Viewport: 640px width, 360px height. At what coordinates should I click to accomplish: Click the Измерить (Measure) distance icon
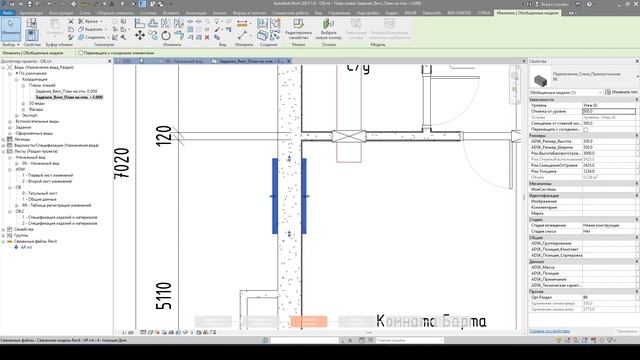pyautogui.click(x=242, y=24)
